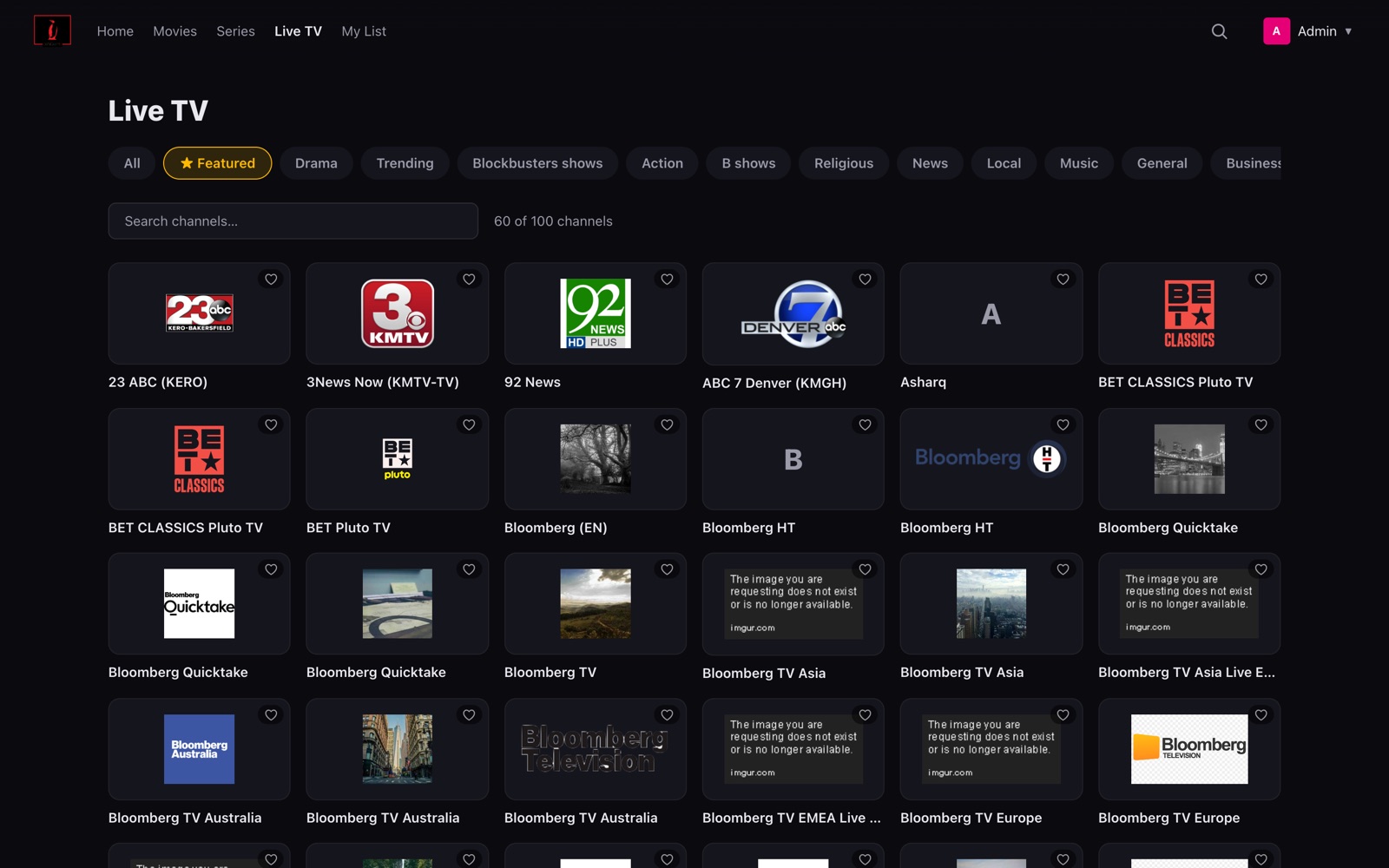This screenshot has height=868, width=1389.
Task: Filter channels by Religious
Action: tap(844, 163)
